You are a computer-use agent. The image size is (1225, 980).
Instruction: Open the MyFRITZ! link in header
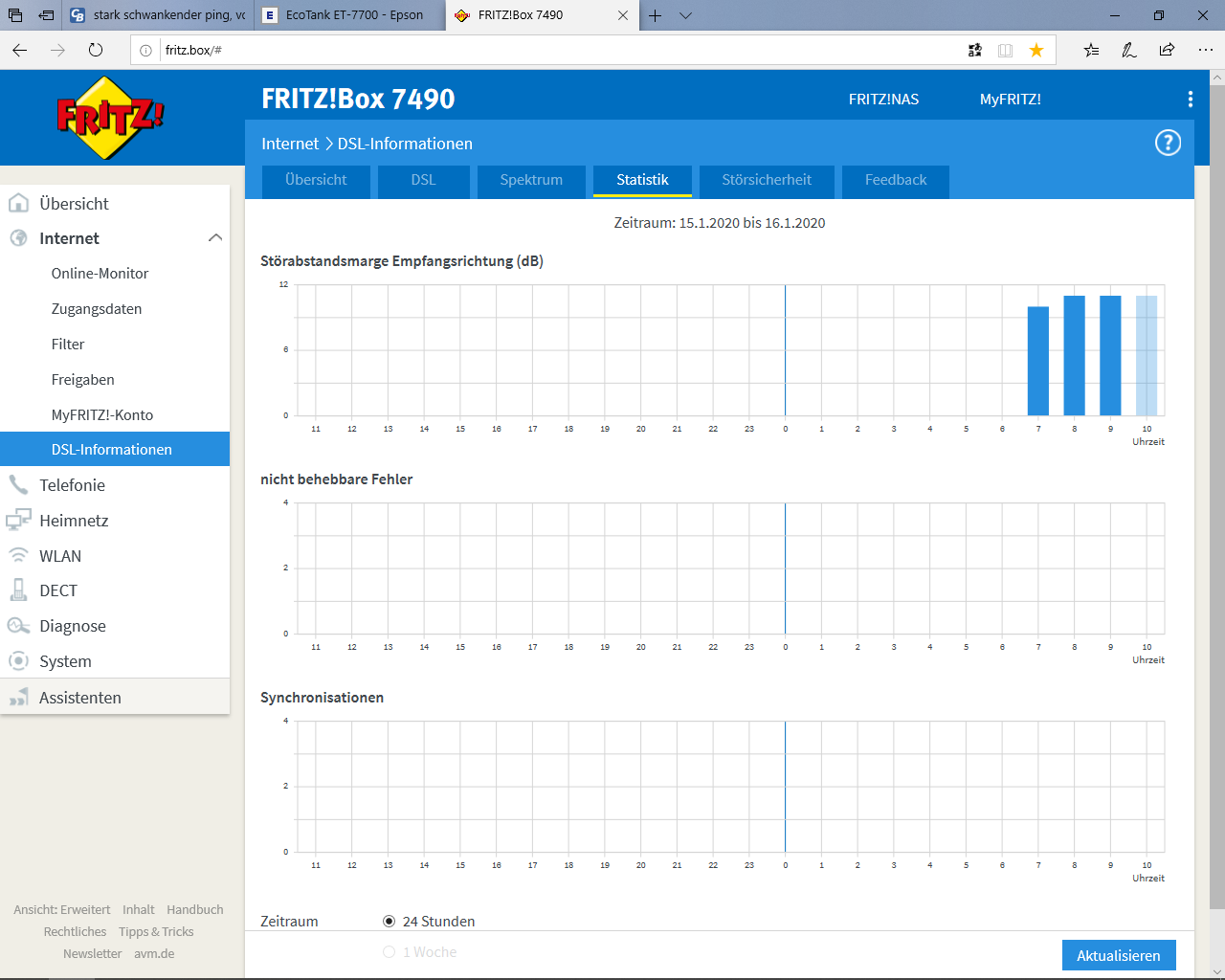click(x=1010, y=99)
